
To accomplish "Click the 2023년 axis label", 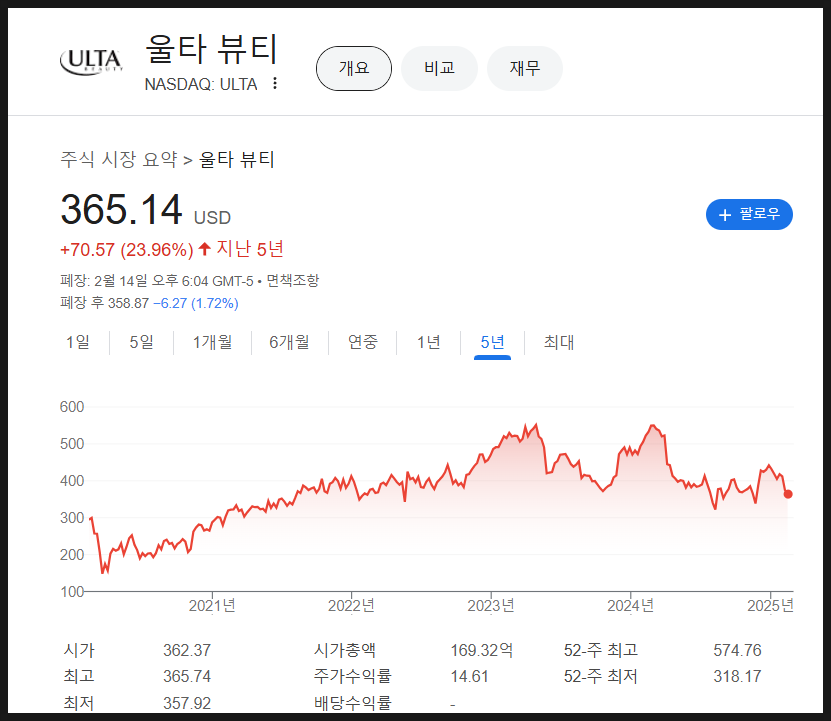I will click(x=491, y=605).
